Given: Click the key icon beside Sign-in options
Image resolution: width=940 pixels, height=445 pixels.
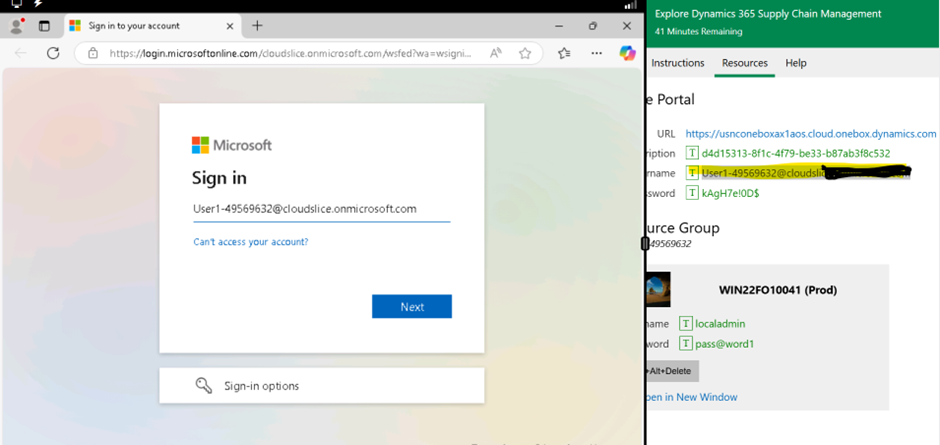Looking at the screenshot, I should click(204, 386).
